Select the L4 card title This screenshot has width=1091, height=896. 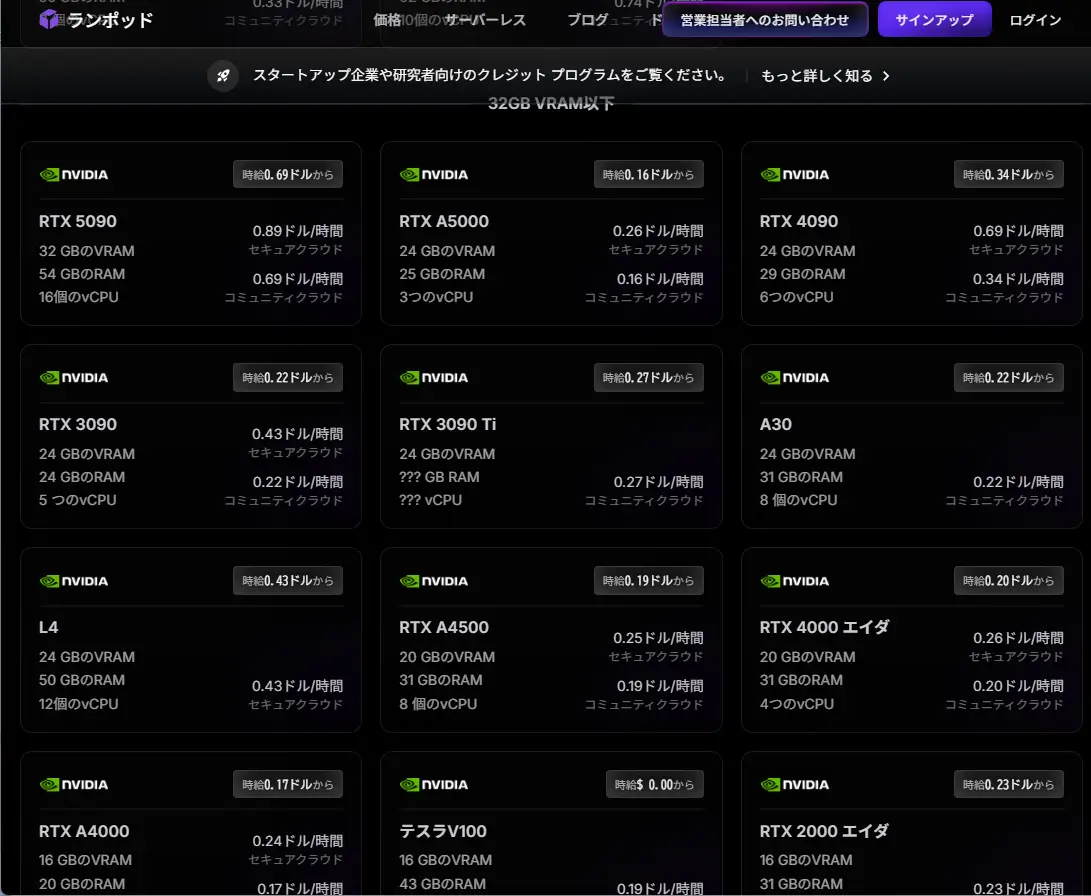pyautogui.click(x=49, y=627)
